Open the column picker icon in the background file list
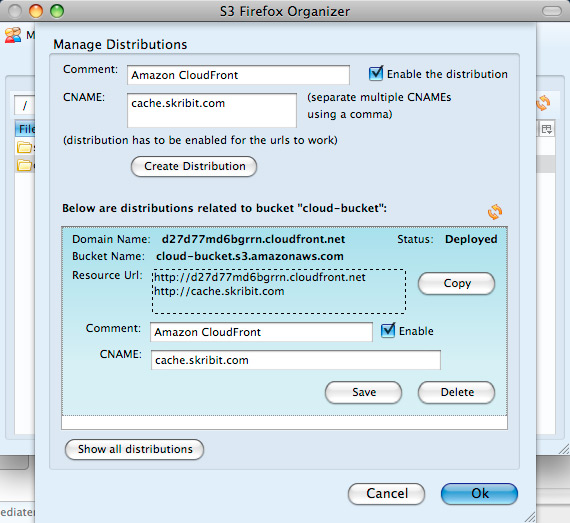The height and width of the screenshot is (523, 570). click(x=546, y=129)
